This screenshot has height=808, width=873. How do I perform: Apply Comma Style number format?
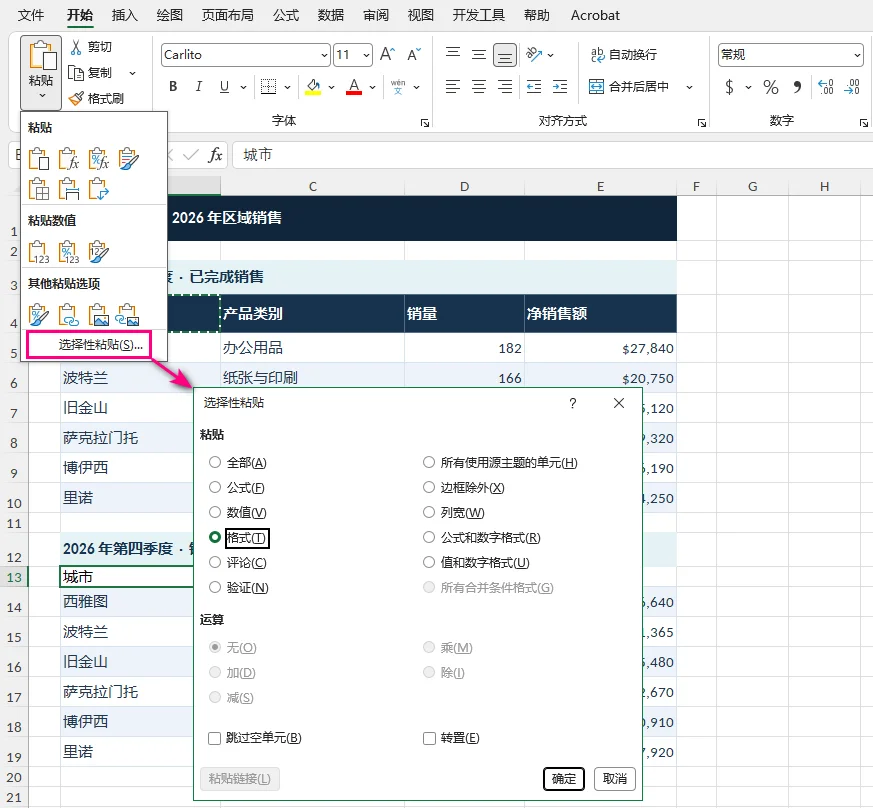(x=797, y=87)
